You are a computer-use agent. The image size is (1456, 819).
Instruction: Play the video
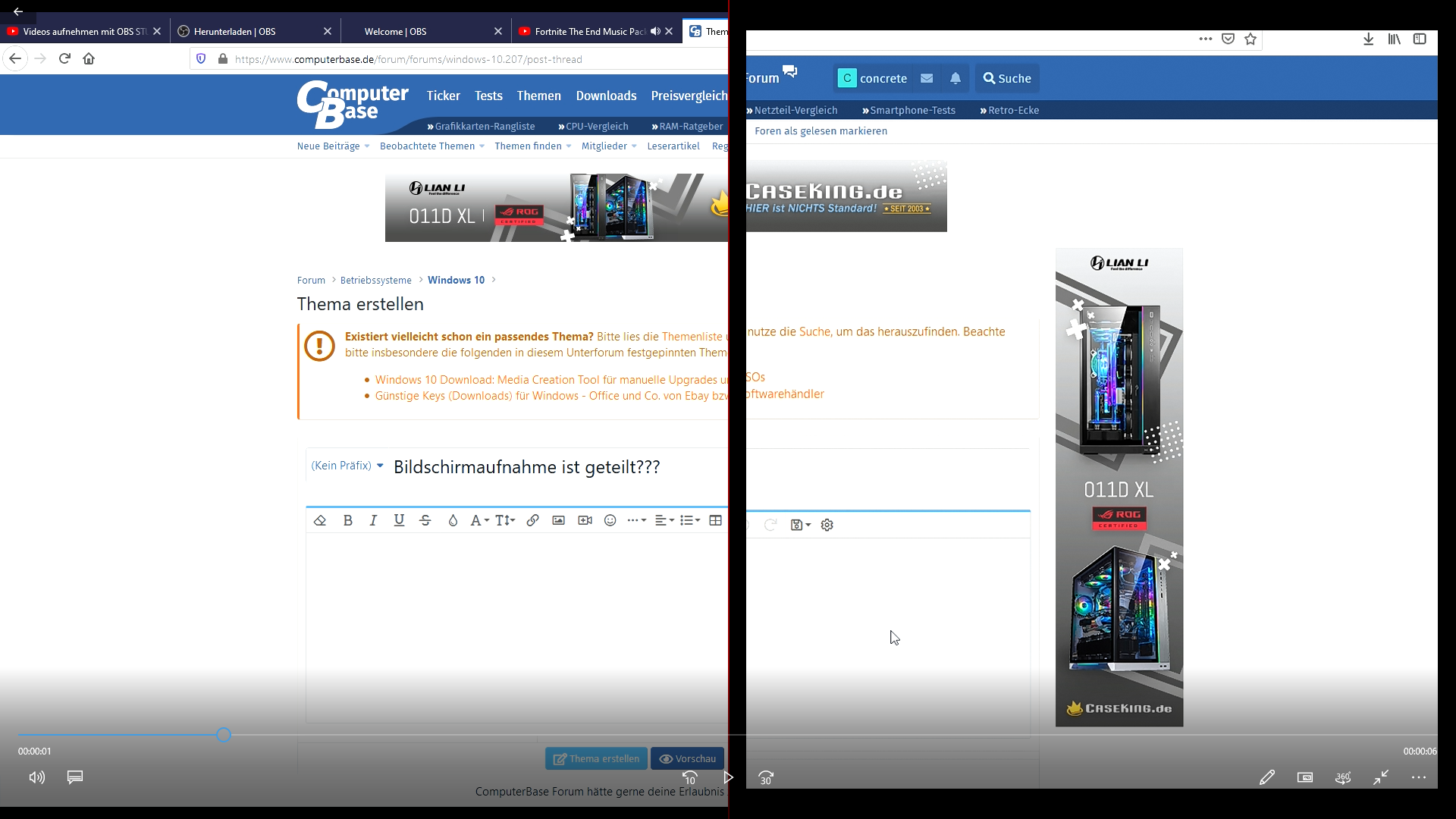728,777
